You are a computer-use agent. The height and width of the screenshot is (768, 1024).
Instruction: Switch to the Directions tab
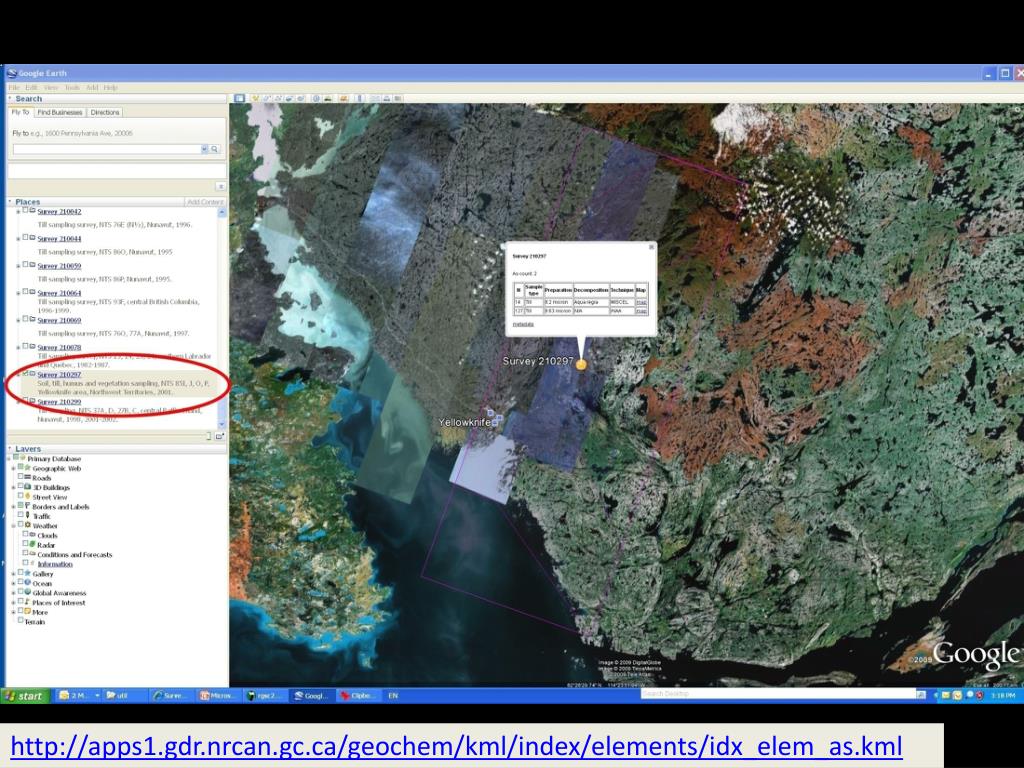click(x=104, y=112)
